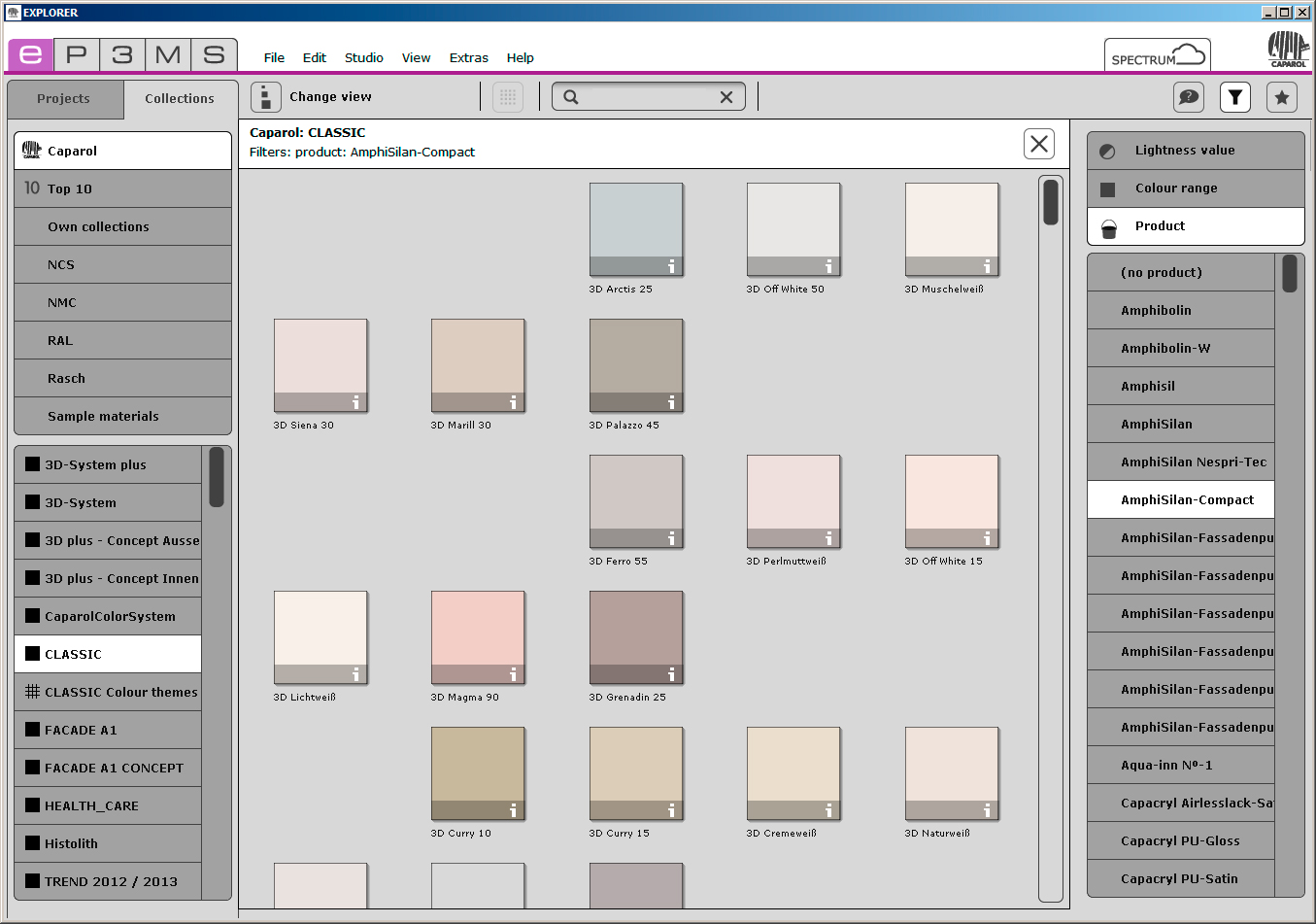This screenshot has width=1316, height=924.
Task: Select the TREND 2012 / 2013 collection
Action: (x=108, y=881)
